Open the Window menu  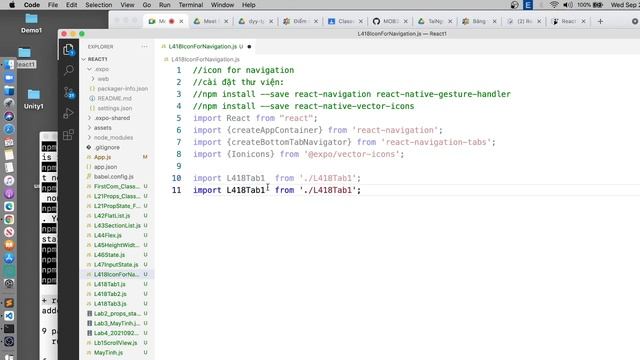(x=222, y=5)
